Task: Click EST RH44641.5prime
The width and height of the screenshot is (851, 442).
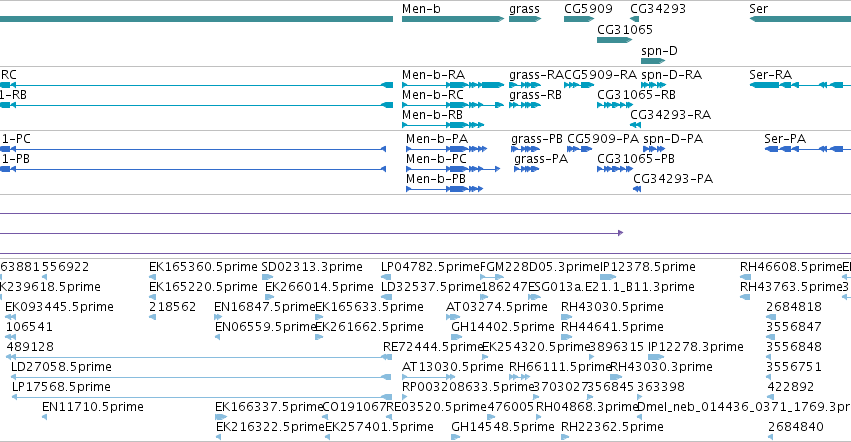Action: 567,337
